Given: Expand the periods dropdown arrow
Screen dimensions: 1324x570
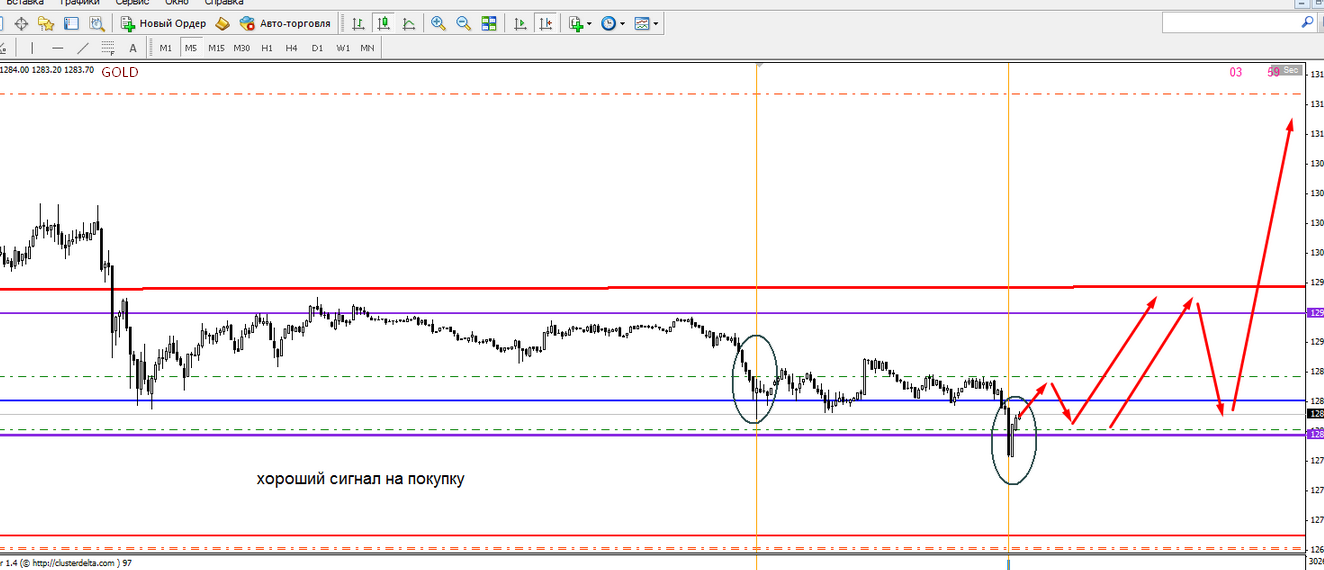Looking at the screenshot, I should [623, 23].
